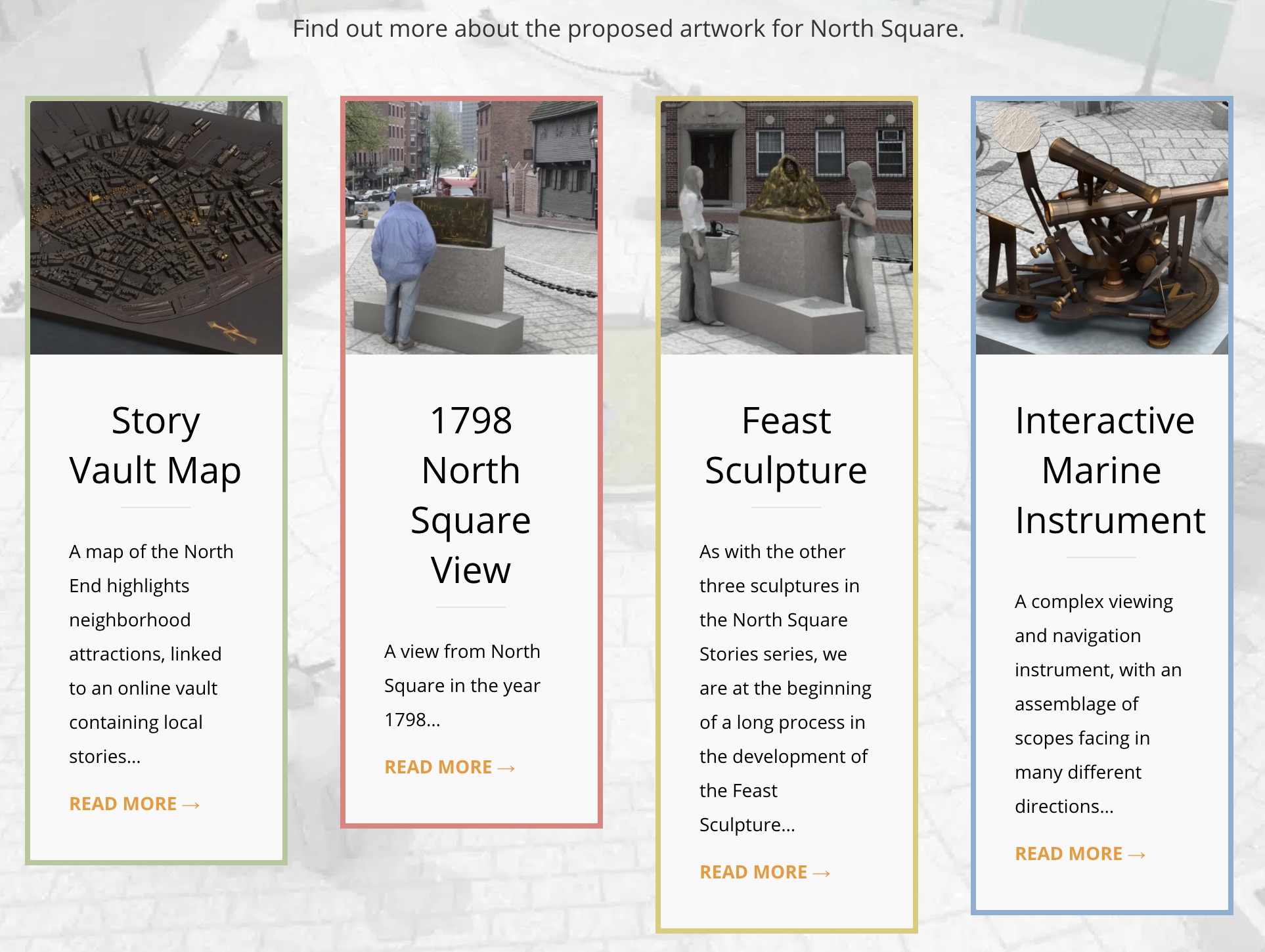Read more about 1798 North Square View
The height and width of the screenshot is (952, 1265).
450,767
